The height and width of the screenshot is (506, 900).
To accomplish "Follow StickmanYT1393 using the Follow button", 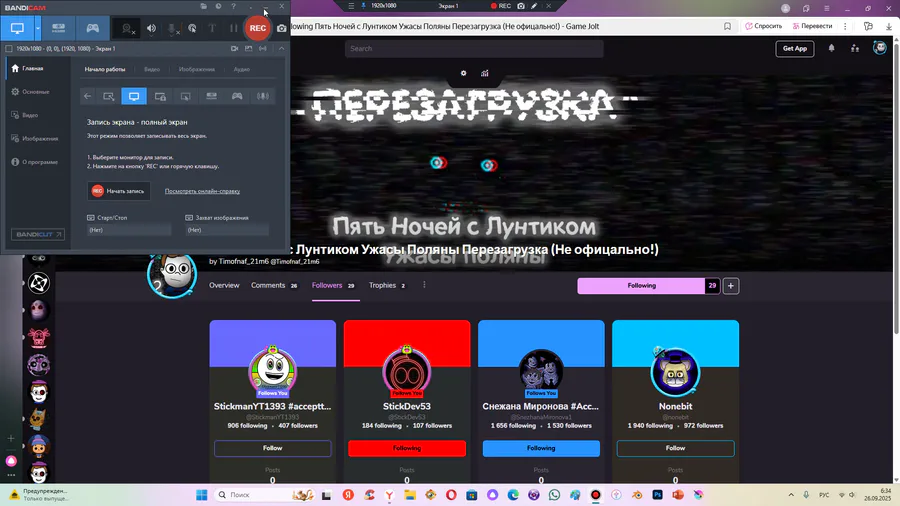I will (x=273, y=448).
